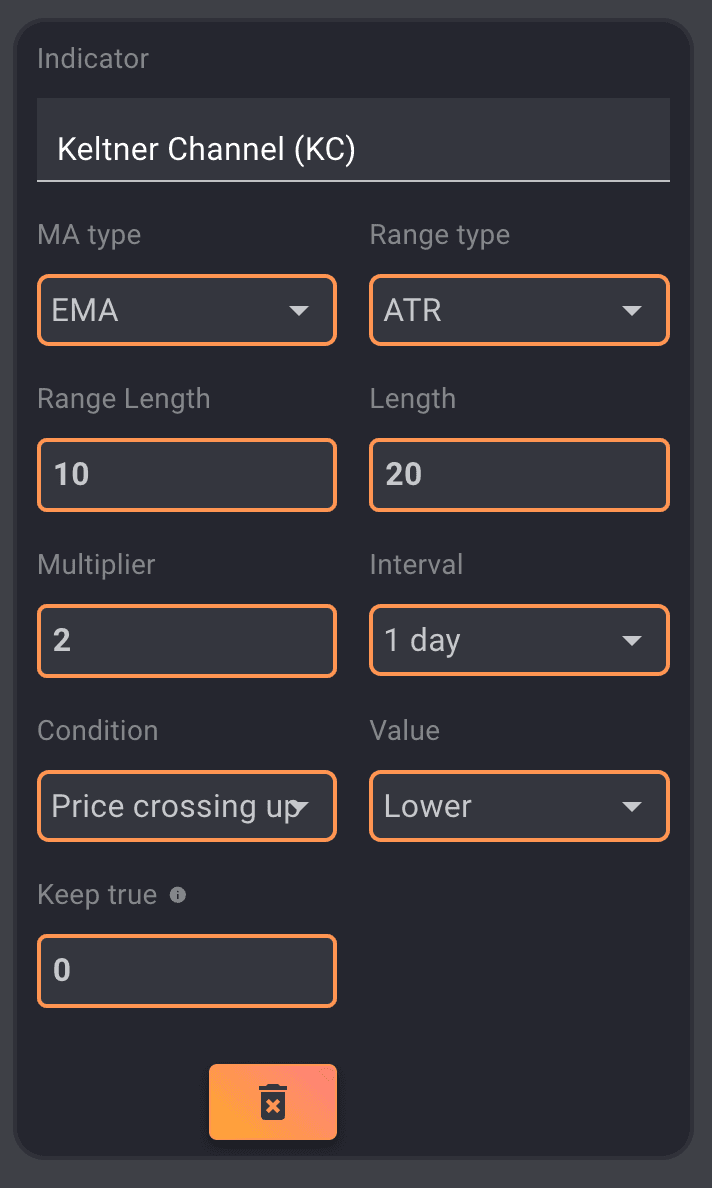Viewport: 712px width, 1188px height.
Task: Click into the Multiplier input field
Action: (187, 640)
